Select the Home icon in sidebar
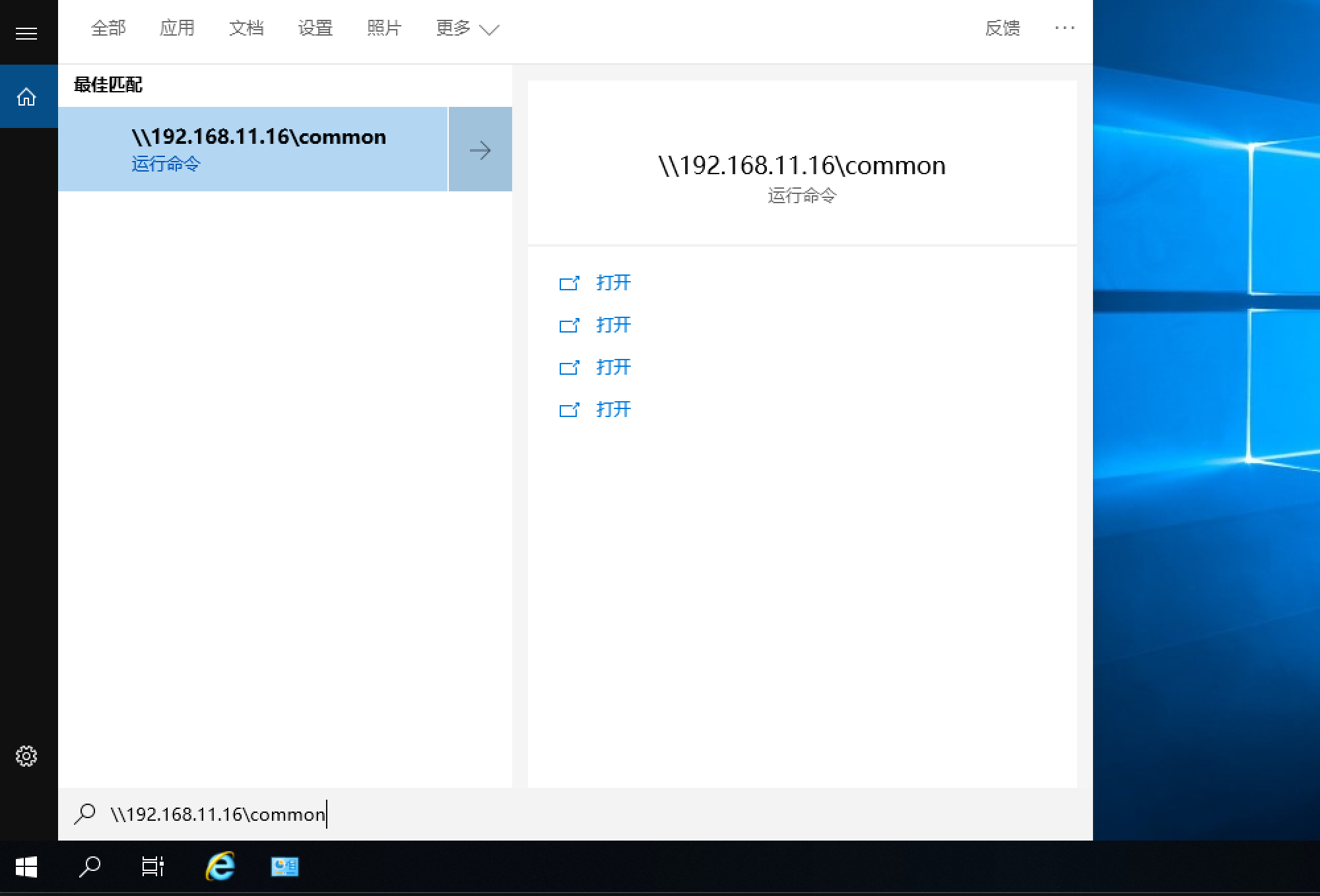This screenshot has height=896, width=1320. pyautogui.click(x=26, y=98)
